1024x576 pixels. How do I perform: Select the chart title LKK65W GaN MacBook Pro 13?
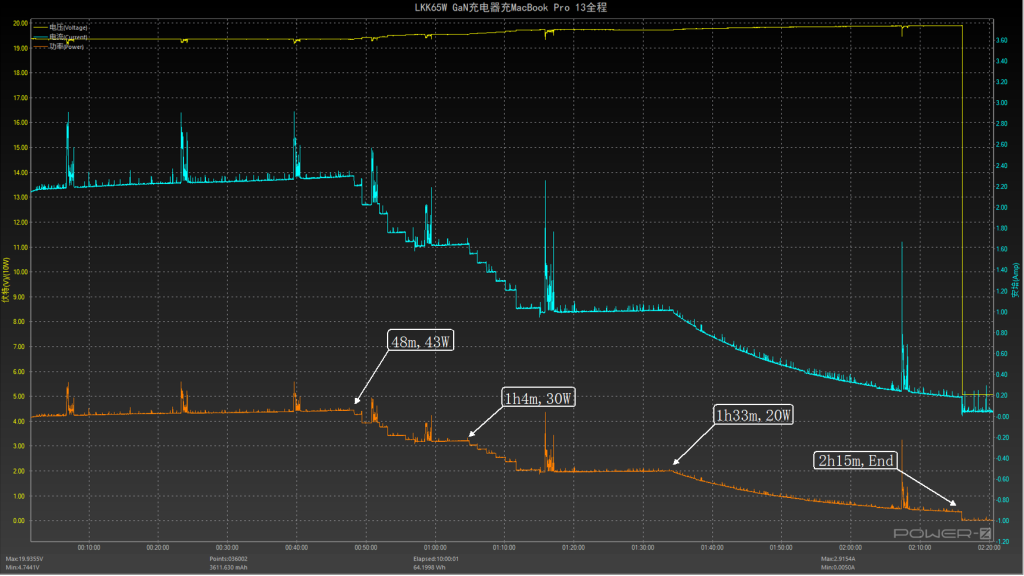511,8
